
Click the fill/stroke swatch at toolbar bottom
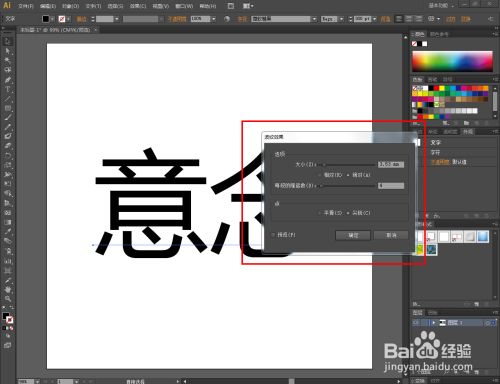pos(8,318)
